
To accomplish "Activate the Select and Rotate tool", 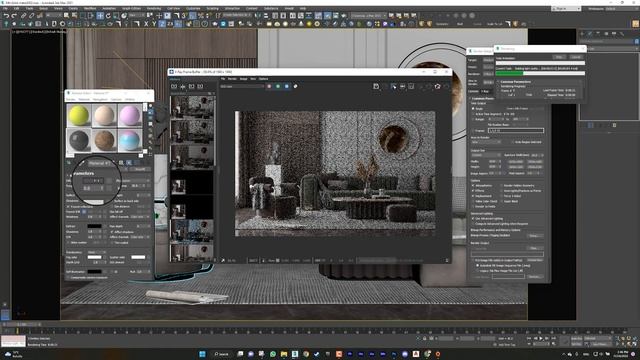I will click(108, 16).
